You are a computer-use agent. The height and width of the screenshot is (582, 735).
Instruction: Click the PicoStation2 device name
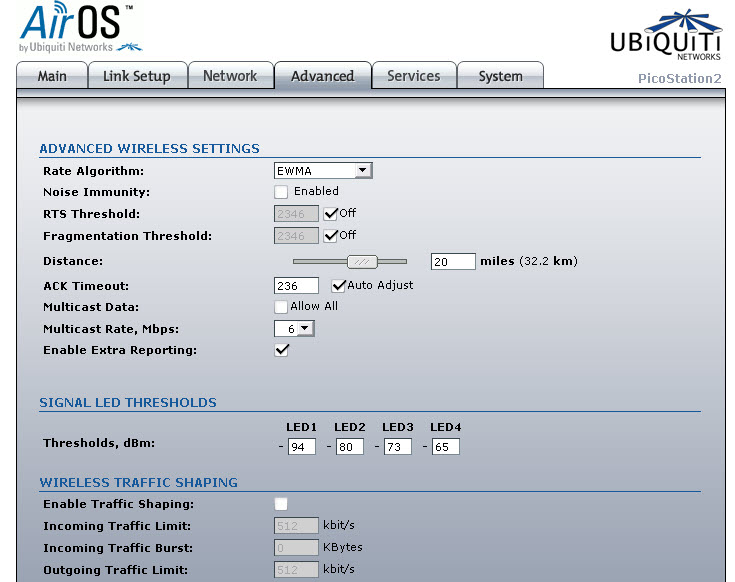click(x=679, y=78)
